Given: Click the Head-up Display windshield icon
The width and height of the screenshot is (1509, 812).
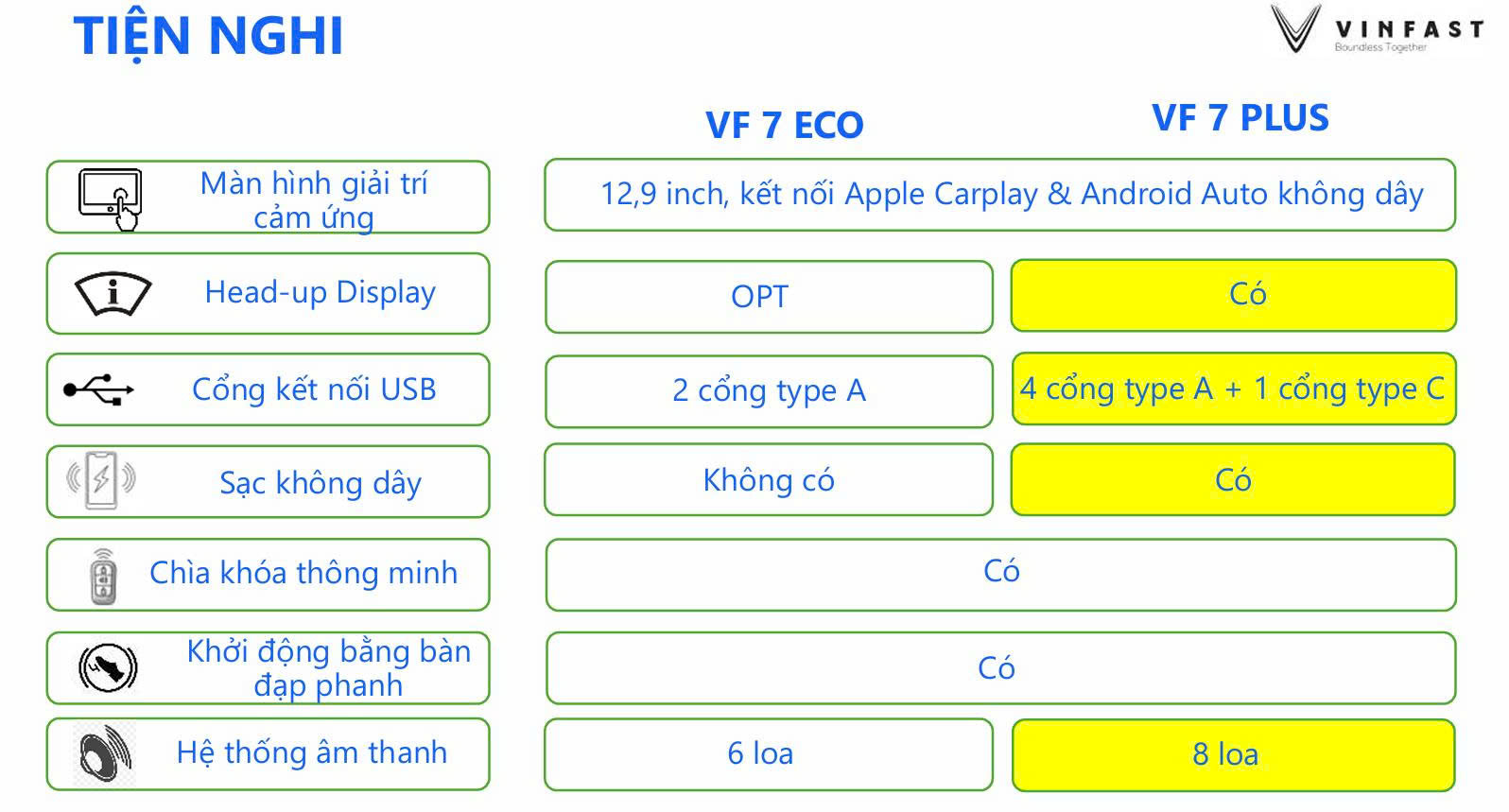Looking at the screenshot, I should pos(113,293).
